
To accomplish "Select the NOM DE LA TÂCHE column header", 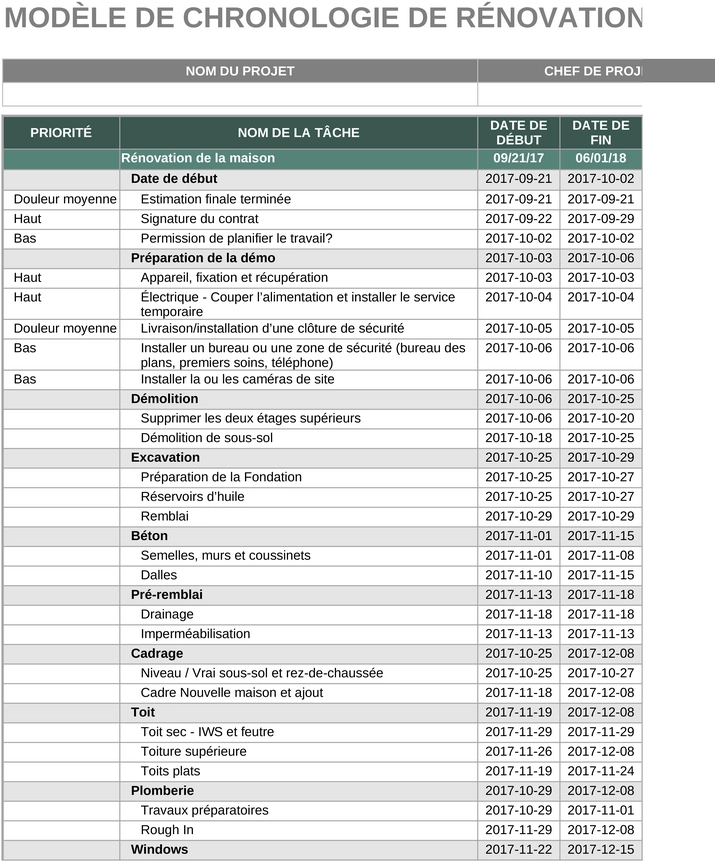I will coord(298,132).
